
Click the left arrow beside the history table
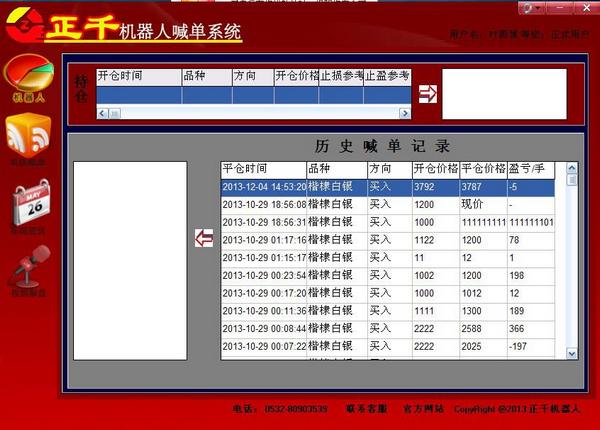(204, 238)
